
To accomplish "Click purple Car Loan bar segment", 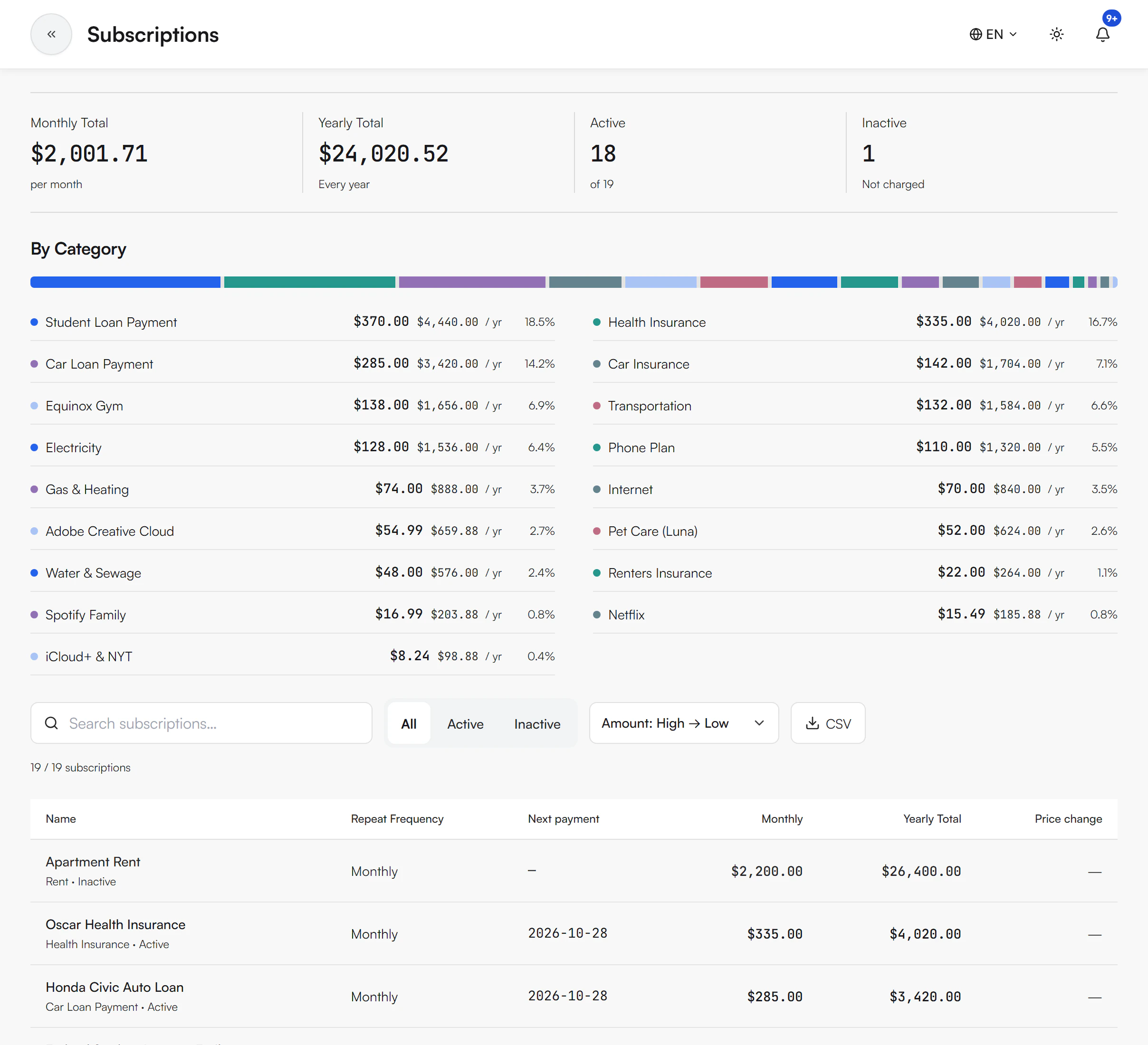I will 471,282.
